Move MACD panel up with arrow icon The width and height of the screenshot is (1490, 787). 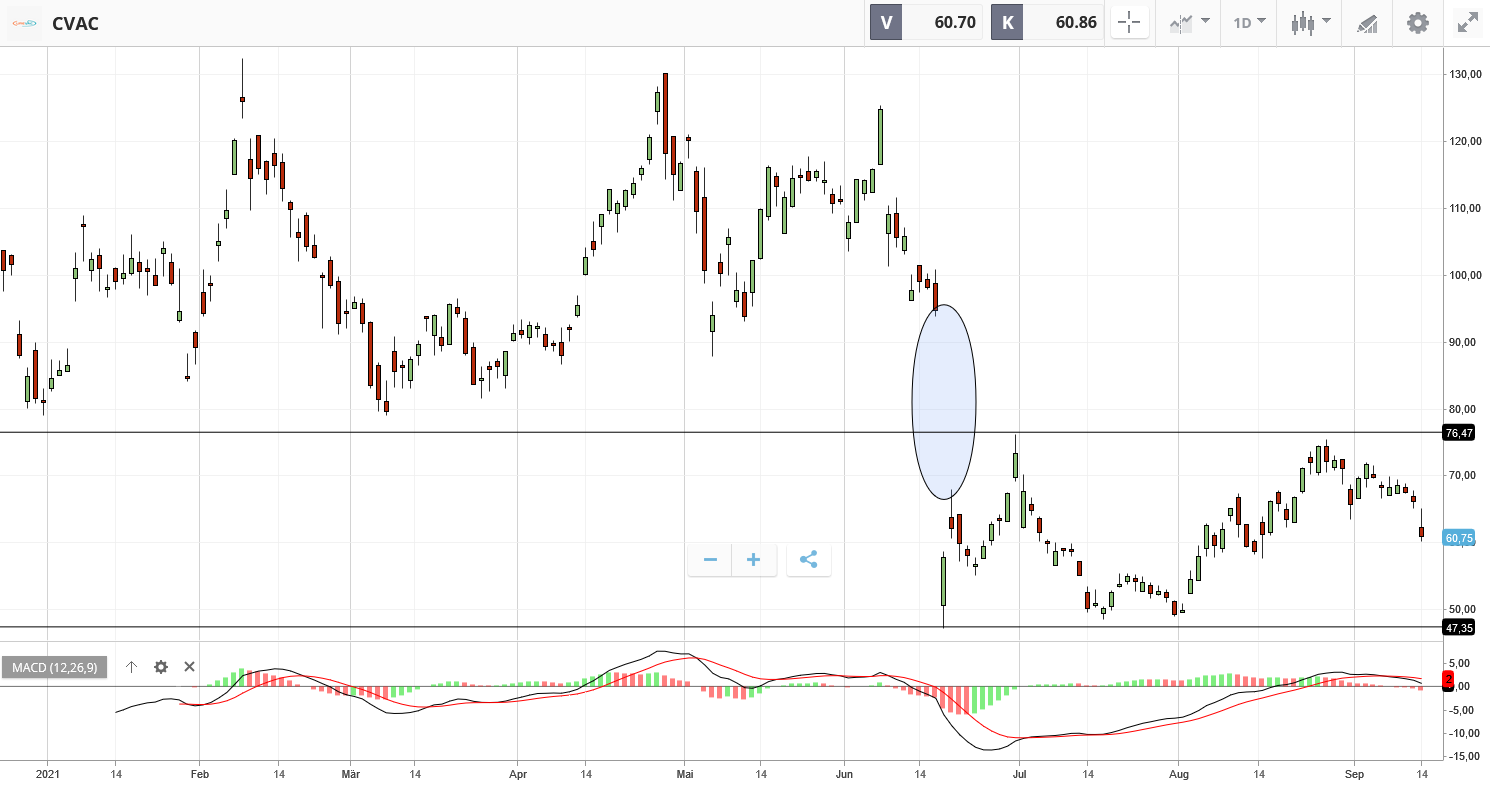131,667
